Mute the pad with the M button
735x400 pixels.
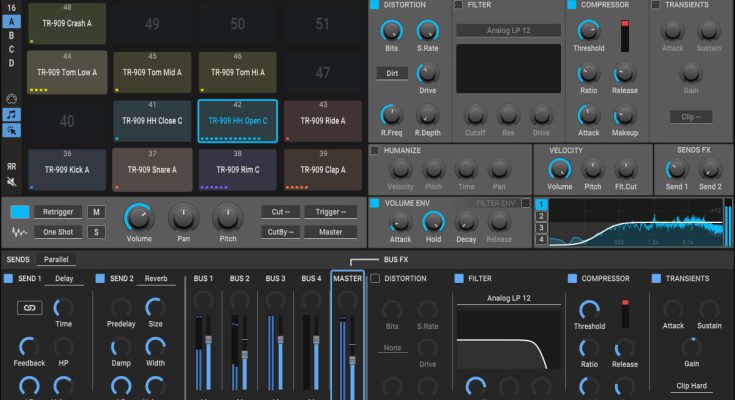96,211
